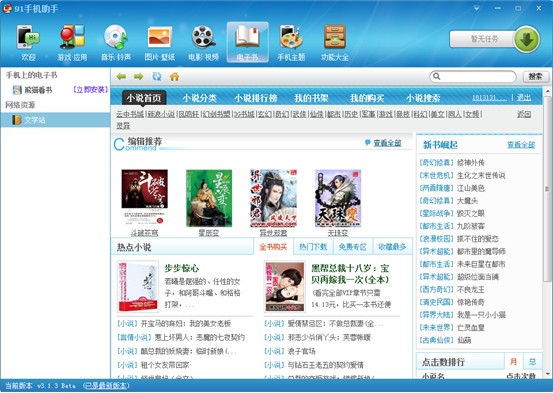Open the 欢迎 welcome phone icon

[28, 37]
